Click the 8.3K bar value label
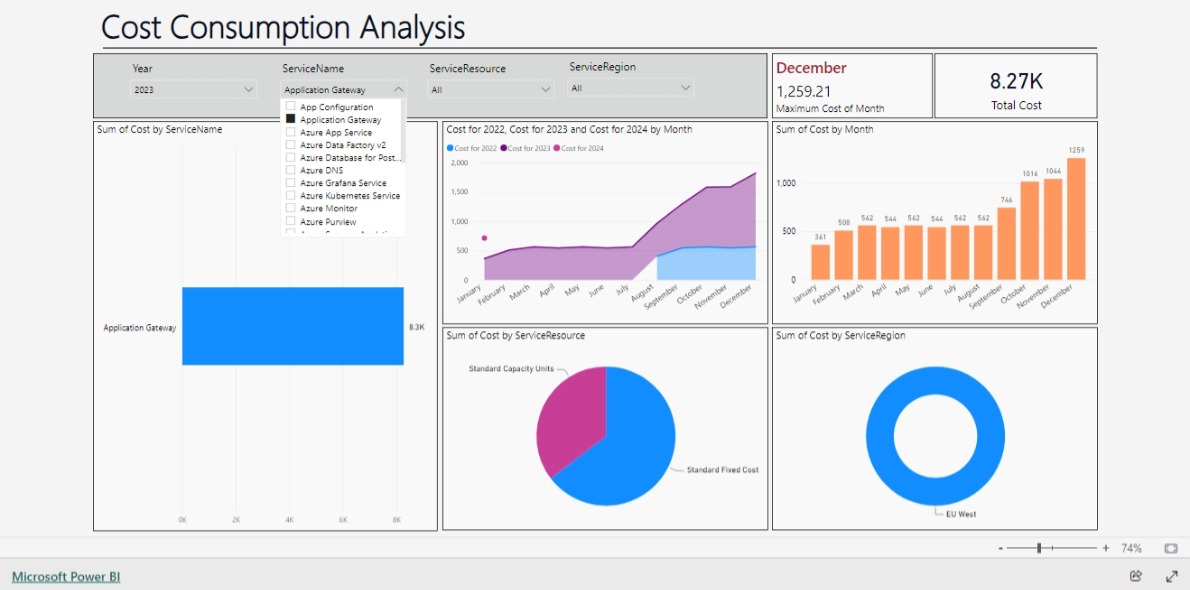1190x590 pixels. (417, 327)
